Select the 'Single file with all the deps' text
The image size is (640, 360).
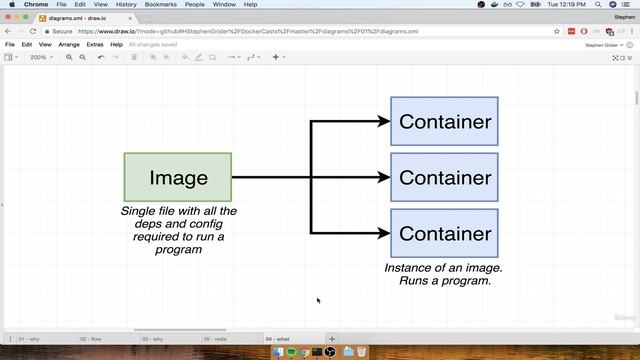(x=178, y=230)
